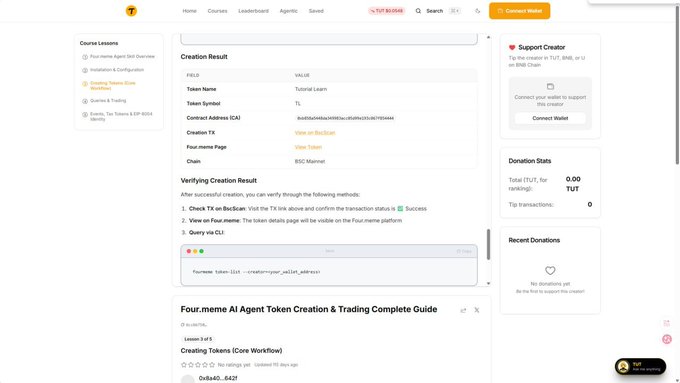The image size is (680, 383).
Task: Click the Tutorial Learn token name value
Action: (x=311, y=89)
